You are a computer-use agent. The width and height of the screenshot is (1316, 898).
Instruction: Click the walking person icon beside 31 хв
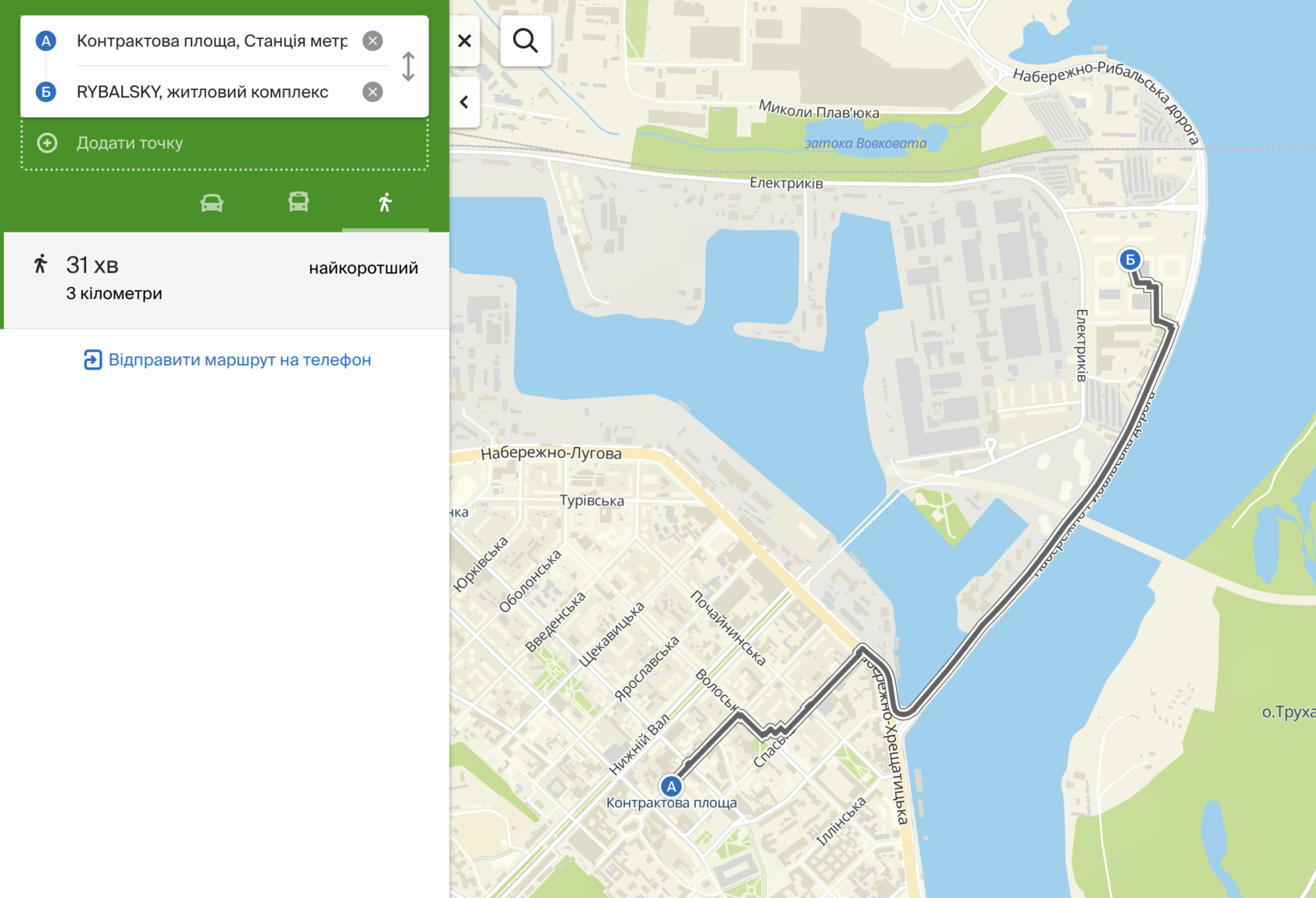pos(41,265)
